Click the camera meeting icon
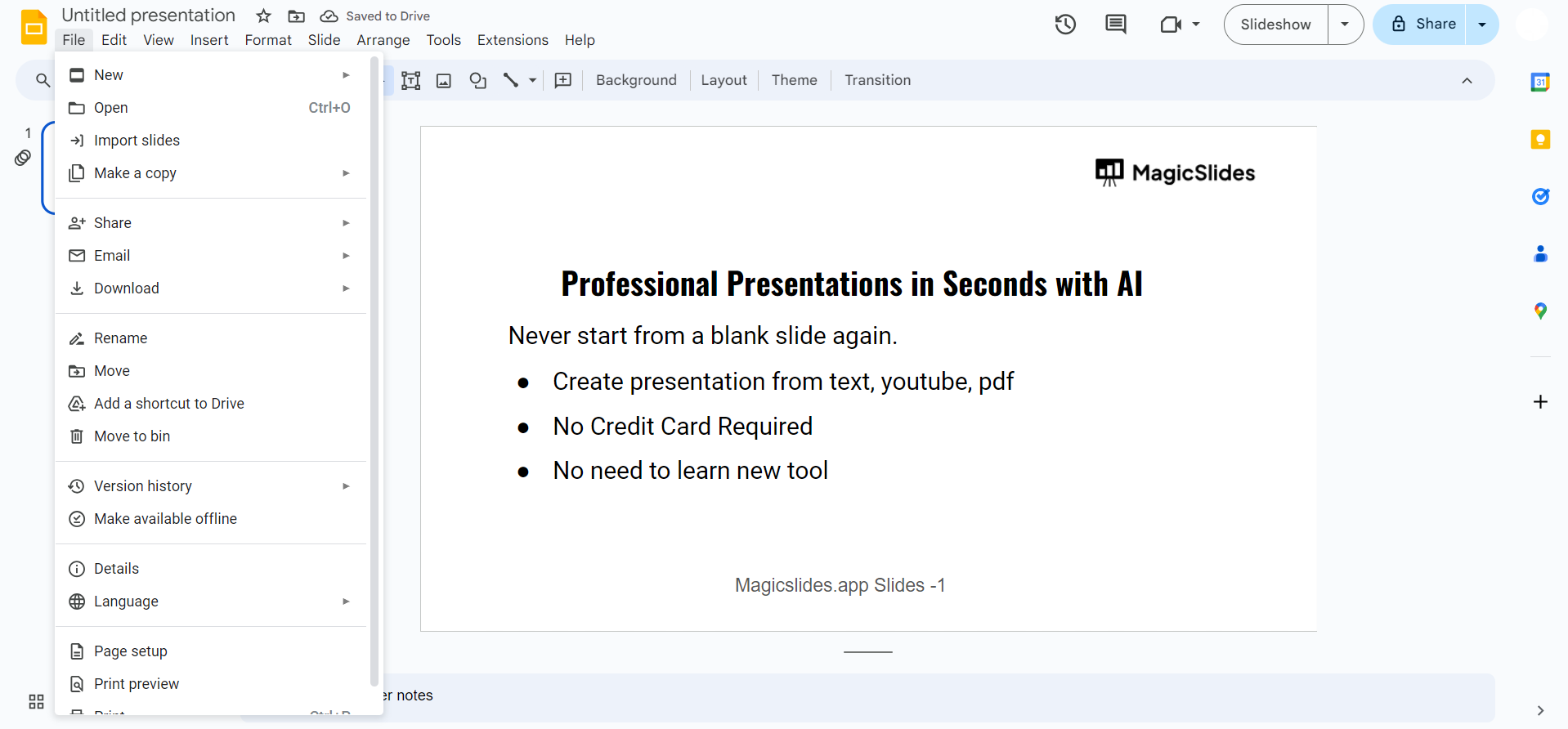This screenshot has width=1568, height=729. (x=1171, y=25)
